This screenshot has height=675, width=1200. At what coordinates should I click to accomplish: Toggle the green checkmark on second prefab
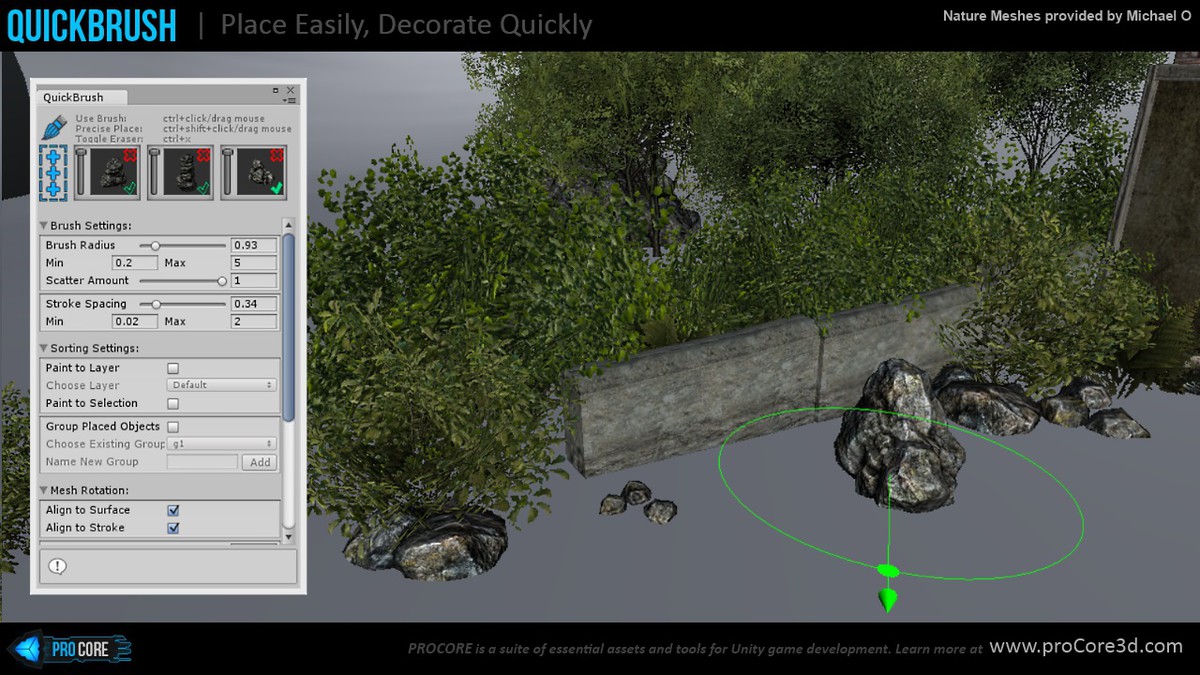(204, 188)
